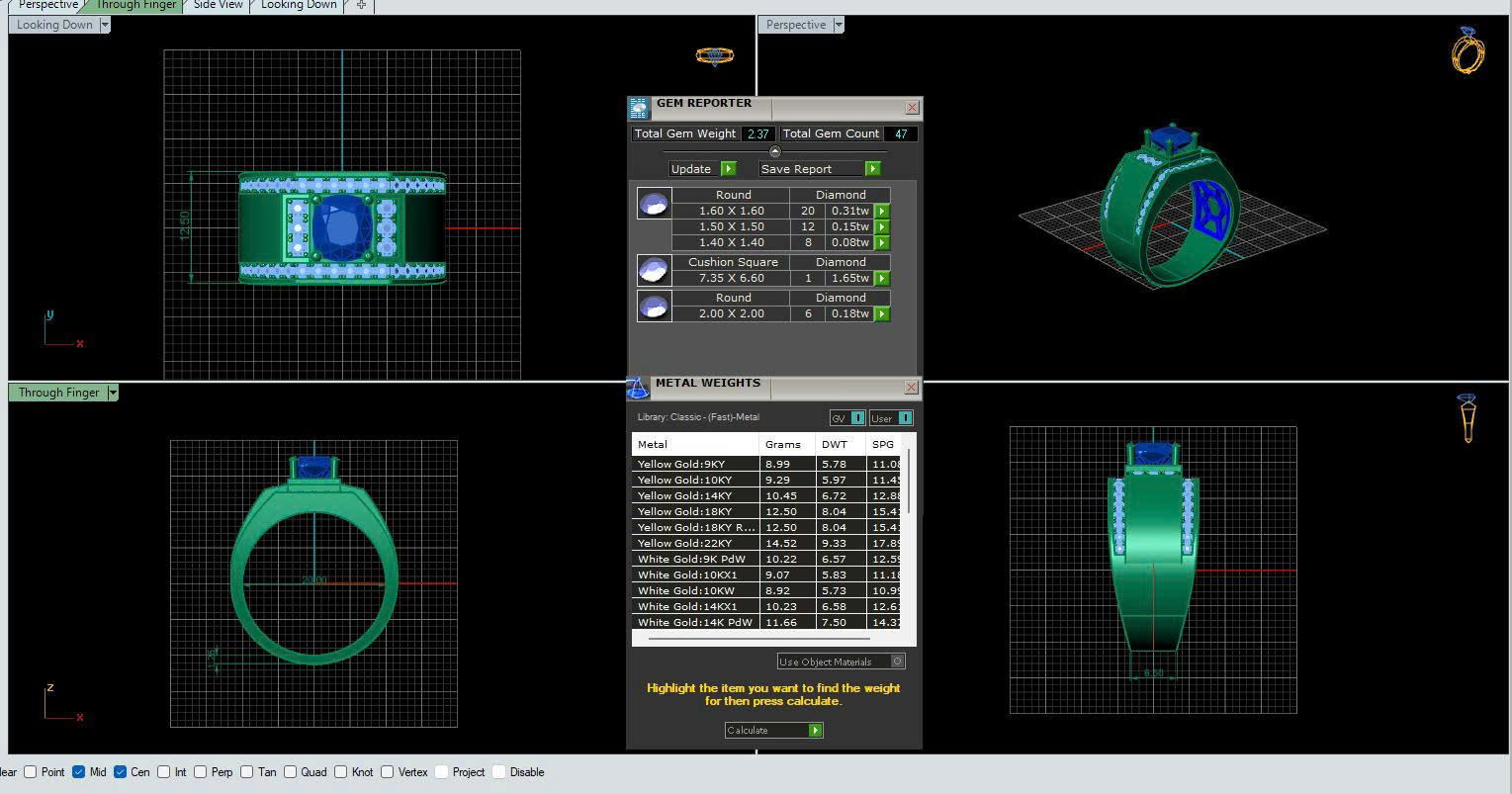Uncheck the Mid osnap checkbox

pyautogui.click(x=78, y=772)
